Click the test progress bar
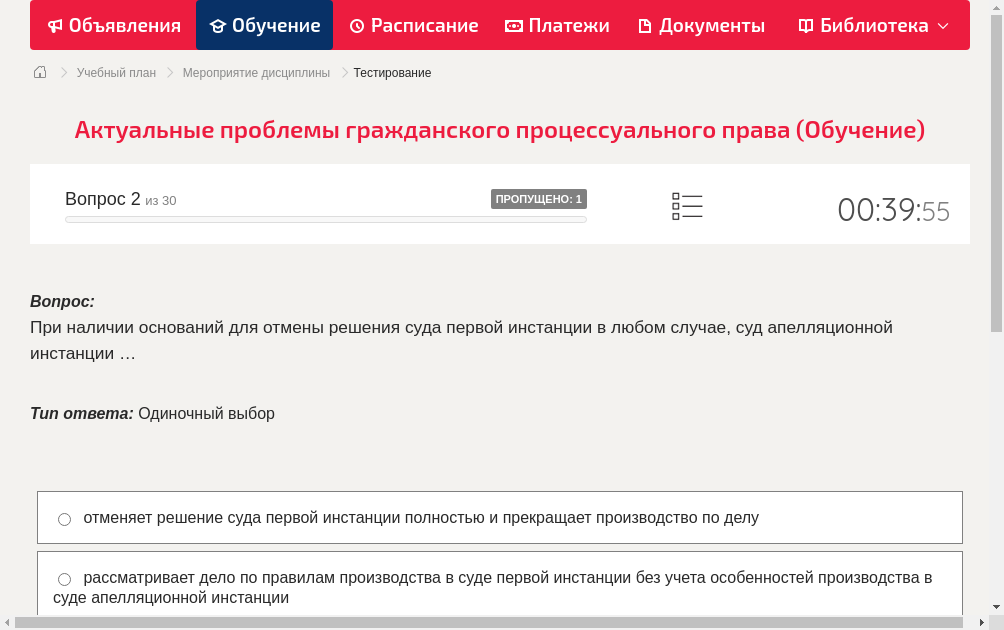 [x=325, y=219]
